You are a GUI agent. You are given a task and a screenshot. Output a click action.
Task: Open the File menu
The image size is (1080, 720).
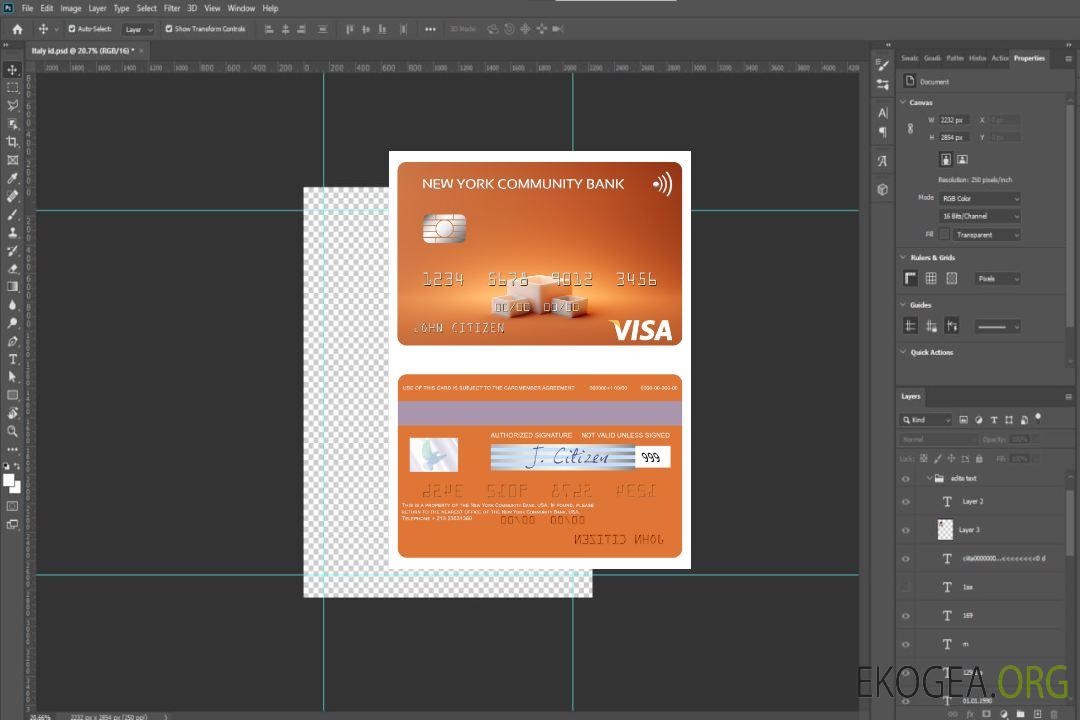tap(28, 8)
